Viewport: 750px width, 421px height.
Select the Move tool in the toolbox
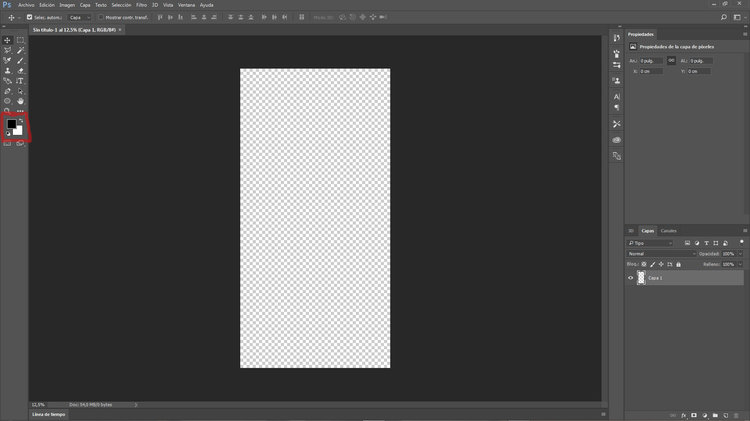(7, 40)
